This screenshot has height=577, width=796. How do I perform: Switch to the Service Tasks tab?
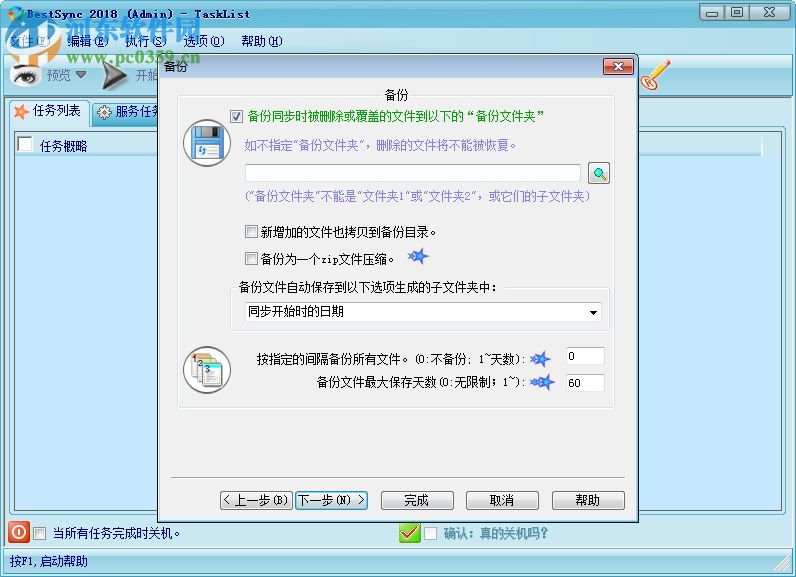[127, 112]
